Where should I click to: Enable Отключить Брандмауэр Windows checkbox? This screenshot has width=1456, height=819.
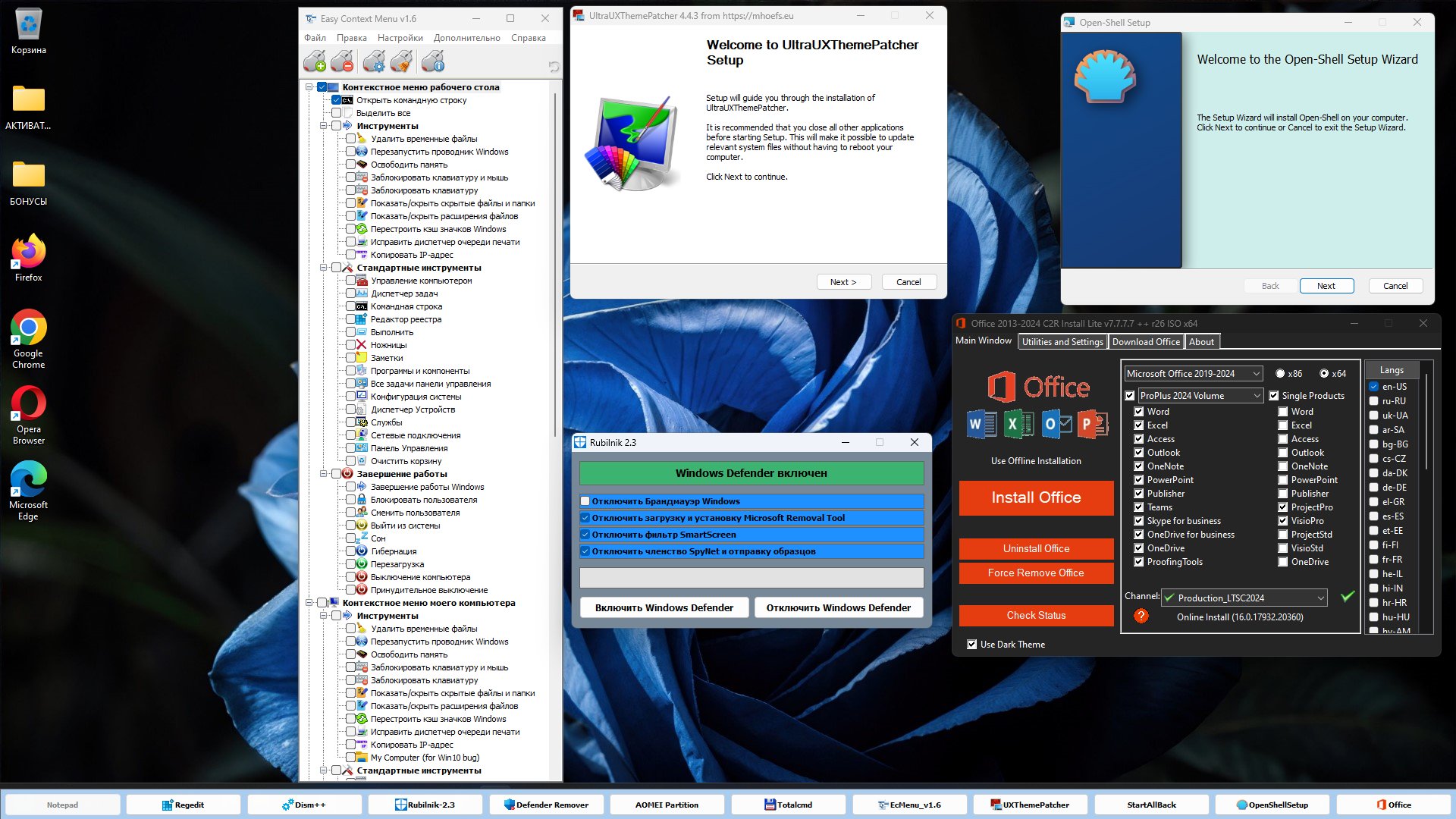(585, 501)
